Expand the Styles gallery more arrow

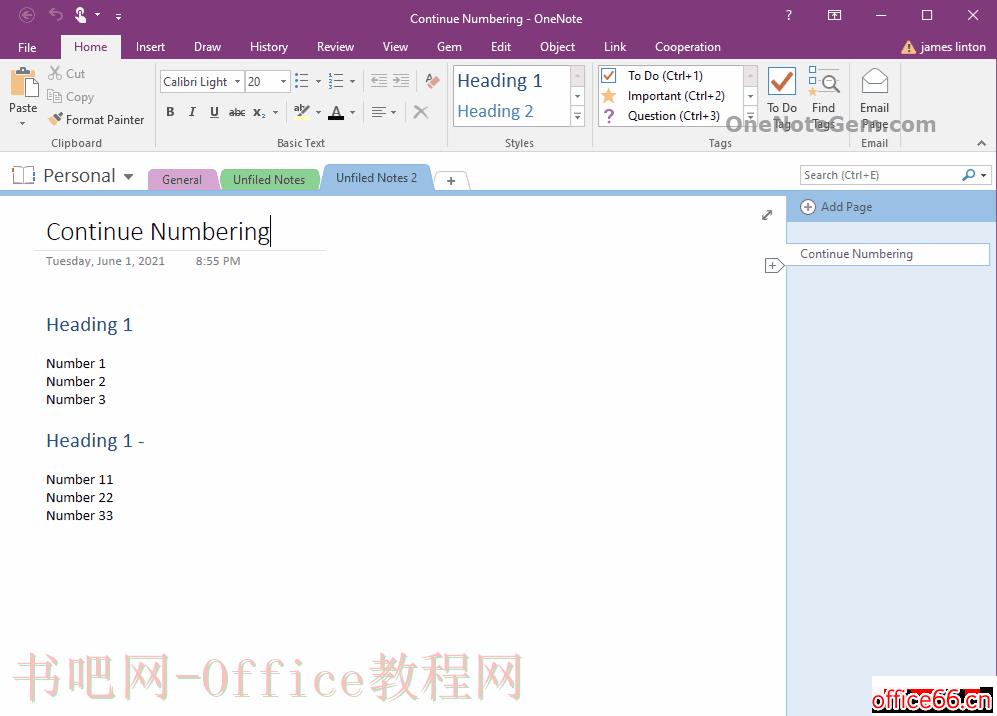(x=577, y=116)
